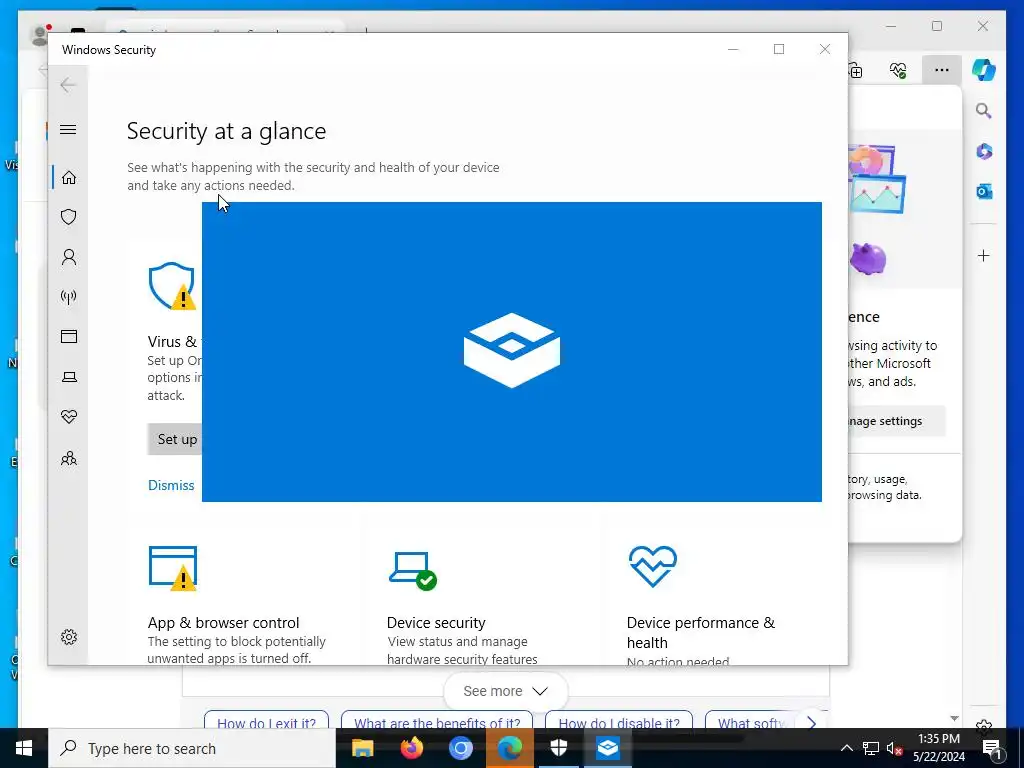Screen dimensions: 1024x768
Task: Open Device performance & health heart sidebar icon
Action: pyautogui.click(x=69, y=417)
